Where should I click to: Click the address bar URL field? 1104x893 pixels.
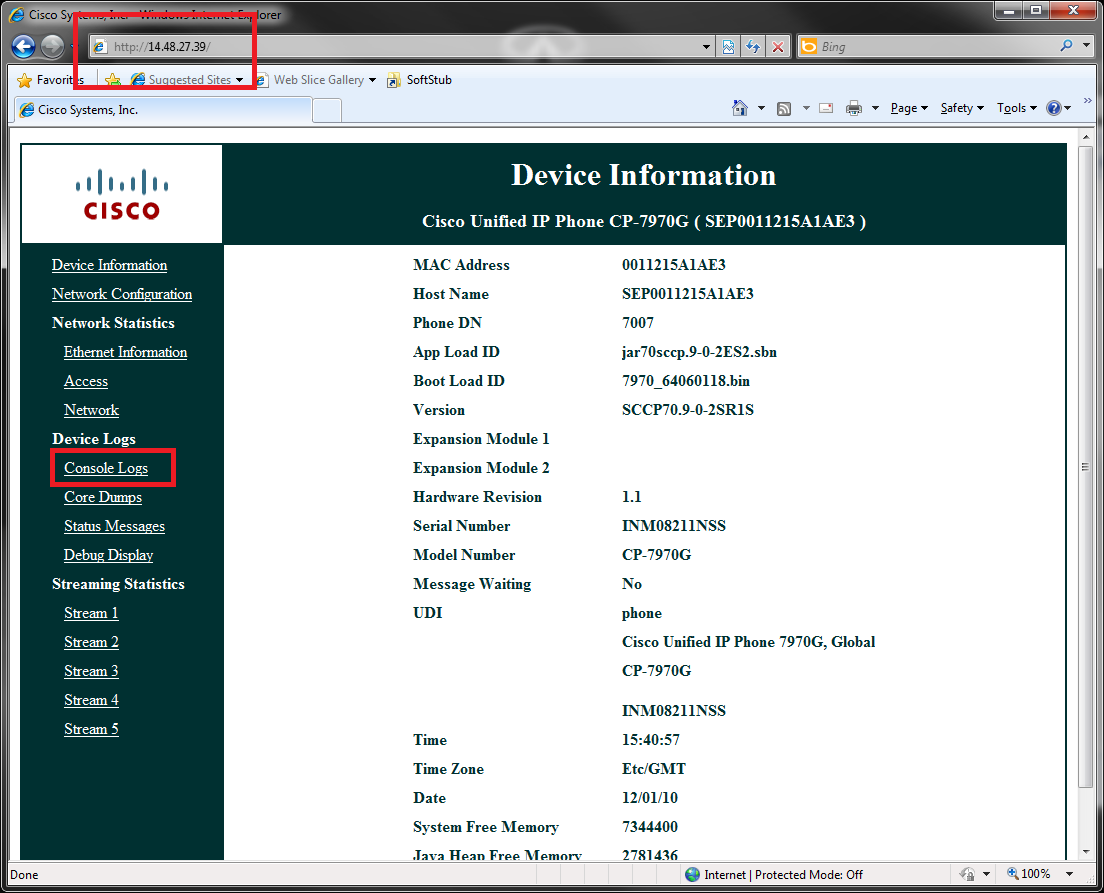tap(401, 46)
